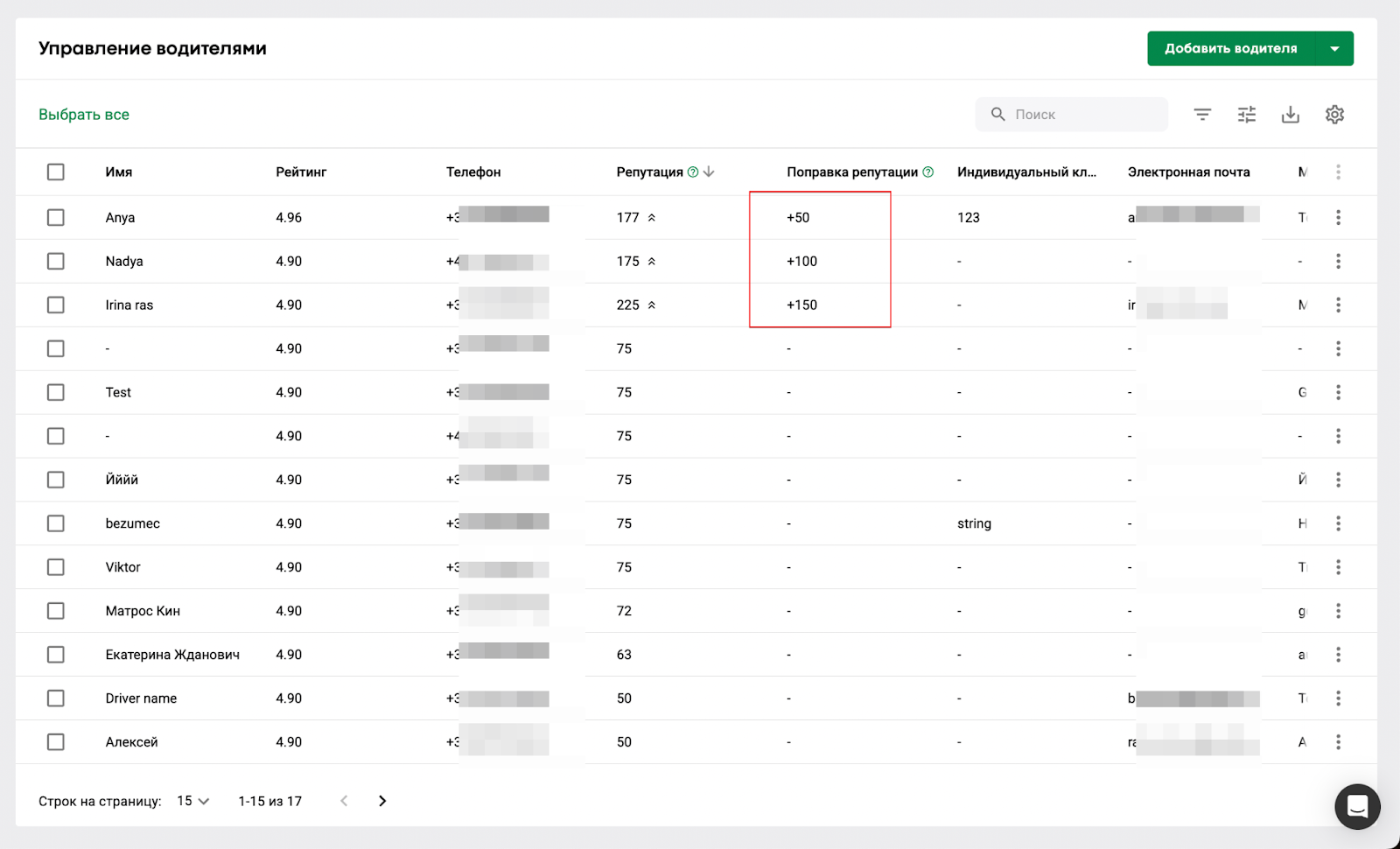Screen dimensions: 1400x849
Task: Click the reputation value 225
Action: (x=627, y=305)
